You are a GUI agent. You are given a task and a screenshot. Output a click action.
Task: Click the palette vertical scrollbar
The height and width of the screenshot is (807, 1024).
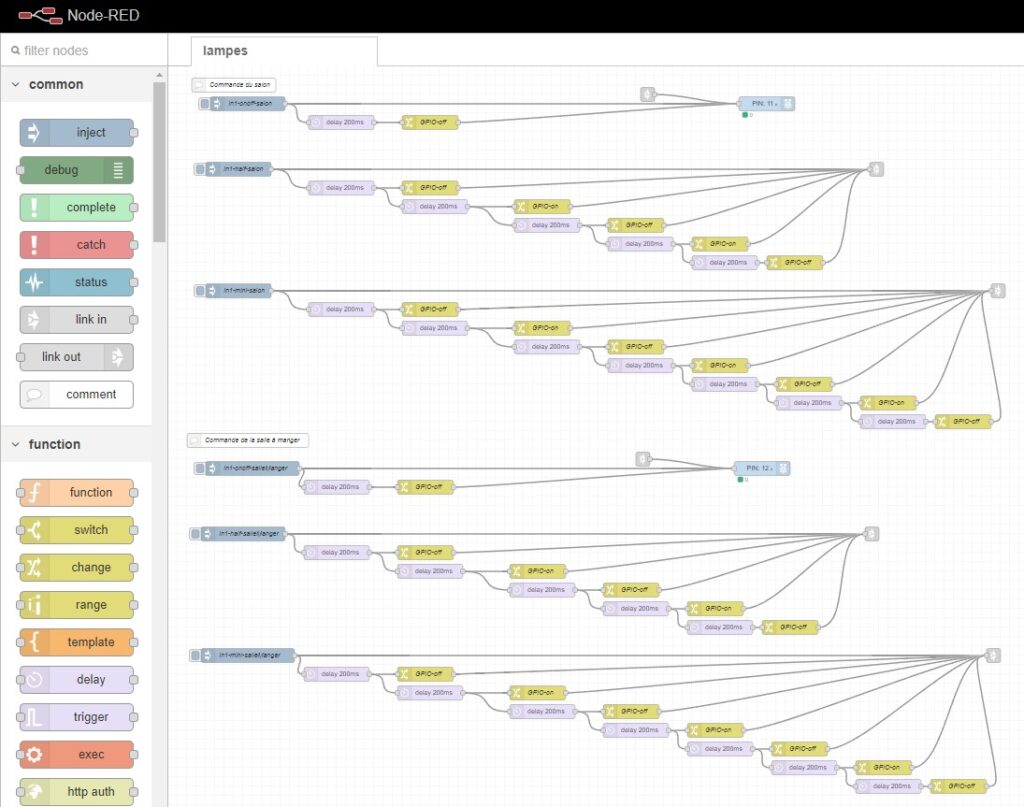click(x=159, y=160)
